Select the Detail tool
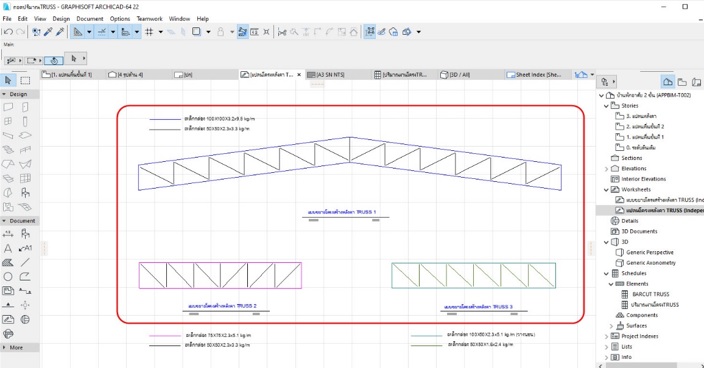Viewport: 704px width, 368px height. click(x=25, y=320)
